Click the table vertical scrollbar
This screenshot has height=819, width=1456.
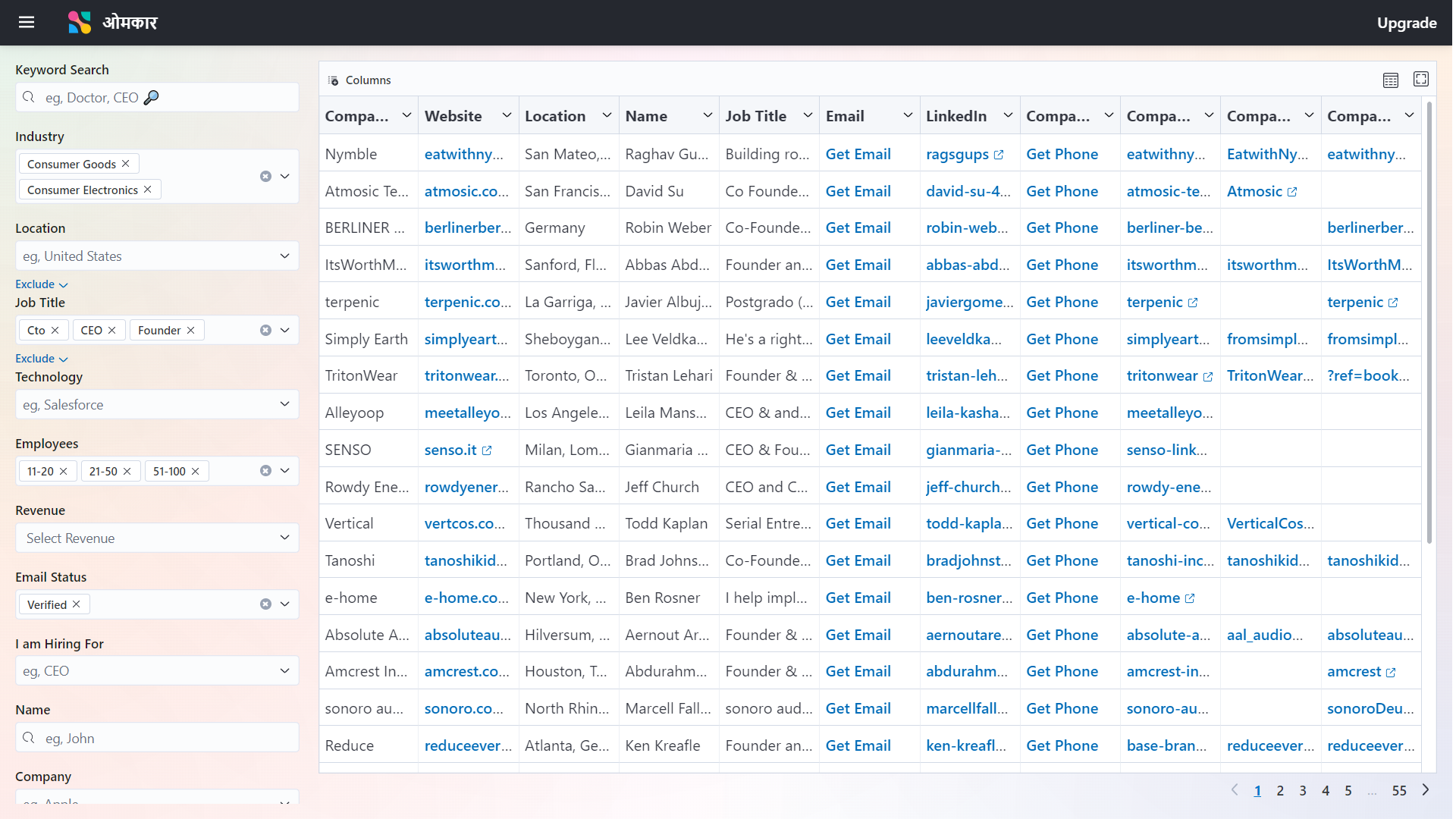pyautogui.click(x=1429, y=322)
